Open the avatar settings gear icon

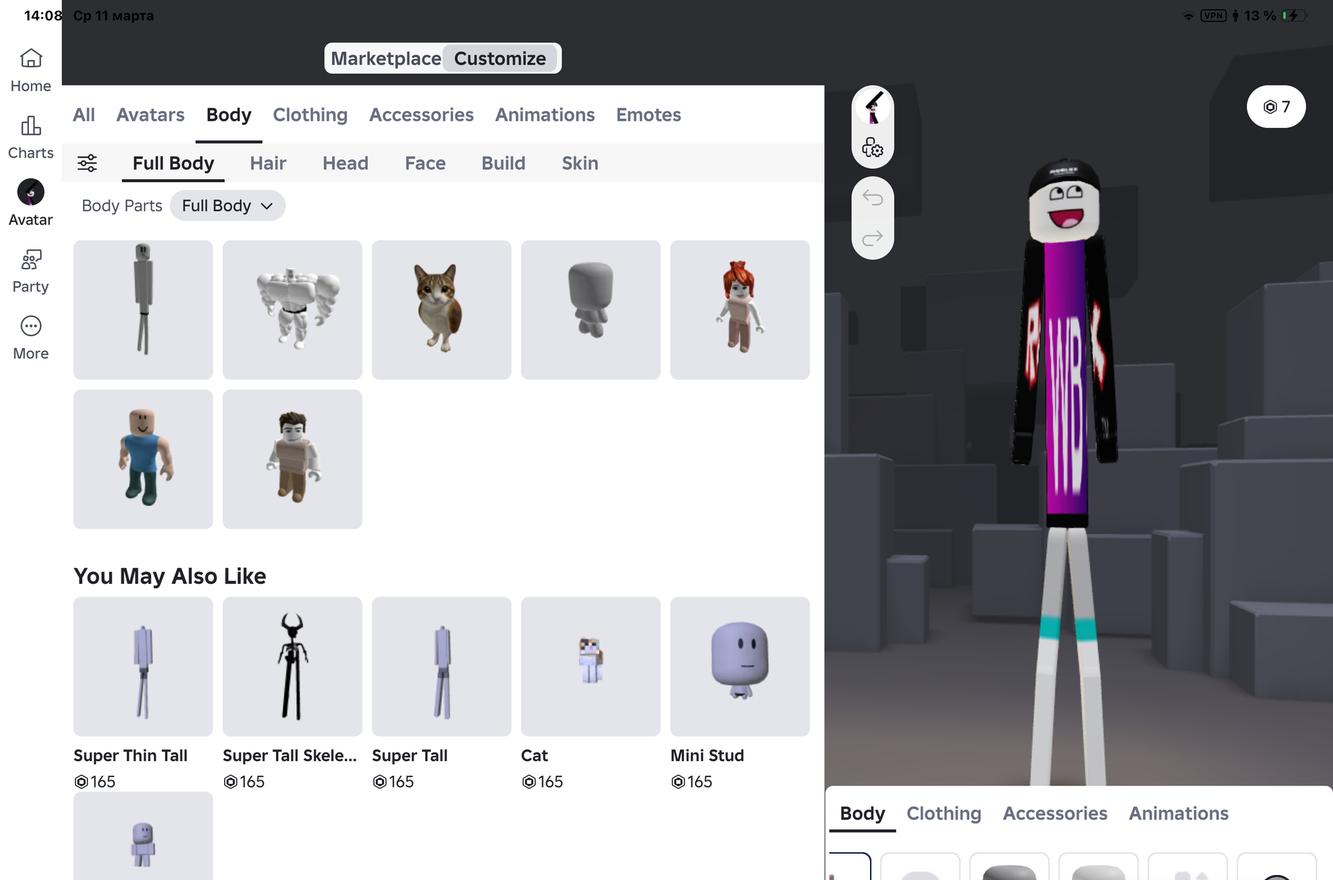point(872,148)
